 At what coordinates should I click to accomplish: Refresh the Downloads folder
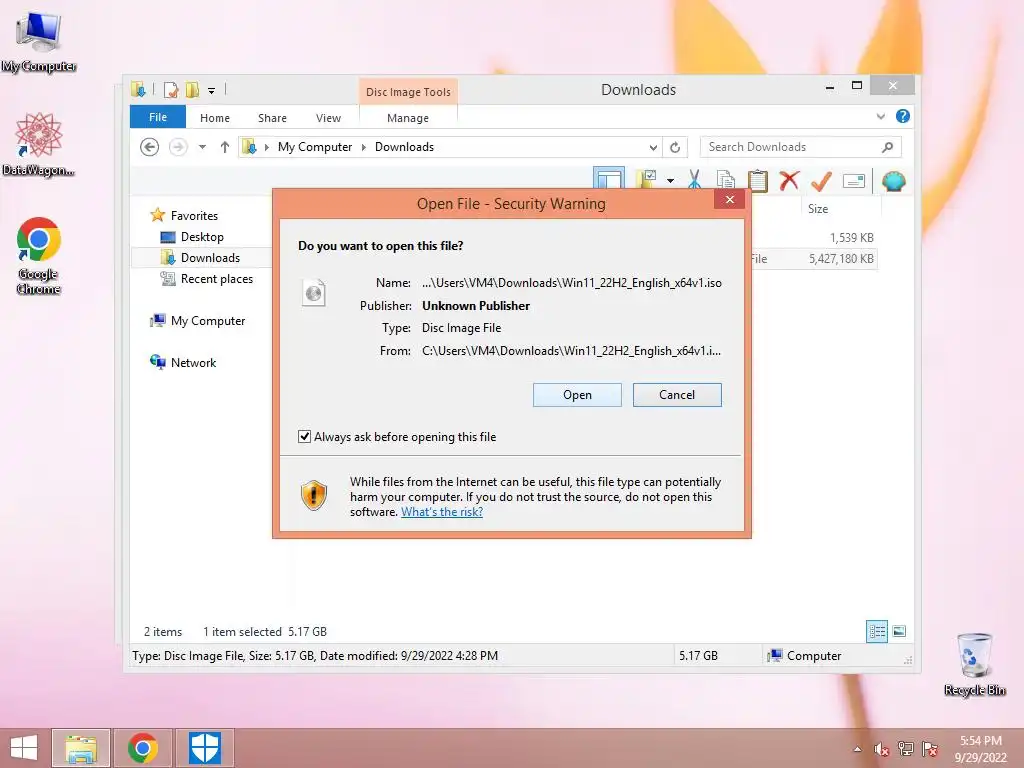pos(675,148)
